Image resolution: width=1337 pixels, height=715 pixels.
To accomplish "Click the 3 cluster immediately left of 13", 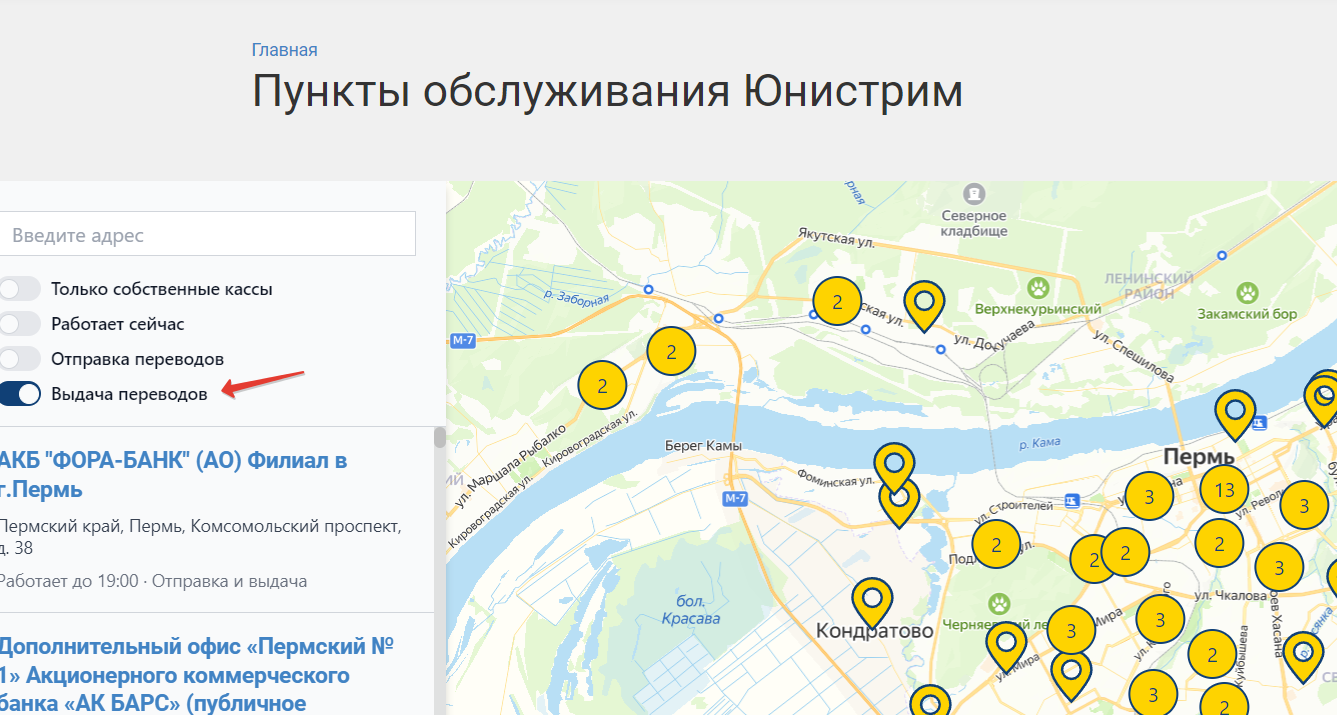I will pos(1149,496).
